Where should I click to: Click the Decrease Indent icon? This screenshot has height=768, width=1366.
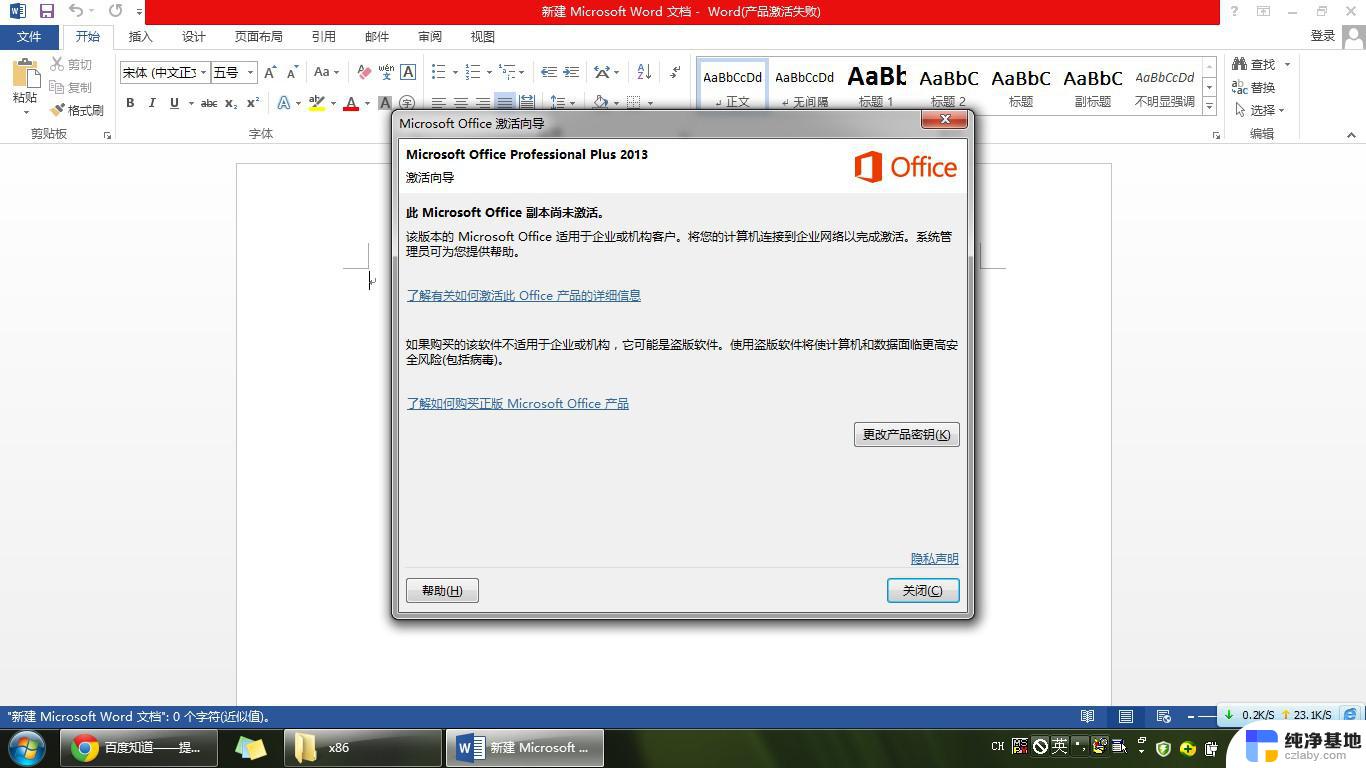(x=549, y=72)
